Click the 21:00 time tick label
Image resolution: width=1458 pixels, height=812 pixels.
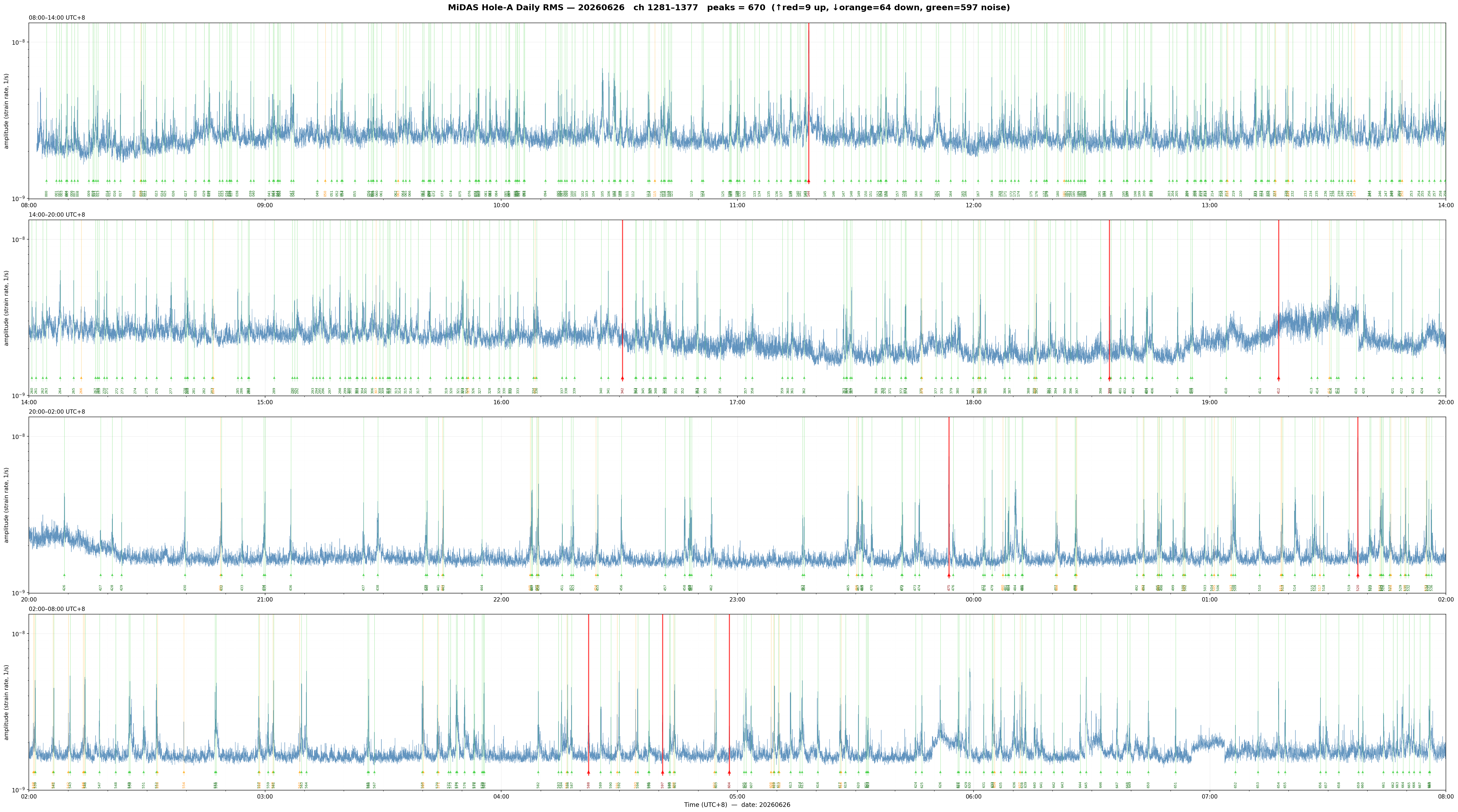[265, 599]
